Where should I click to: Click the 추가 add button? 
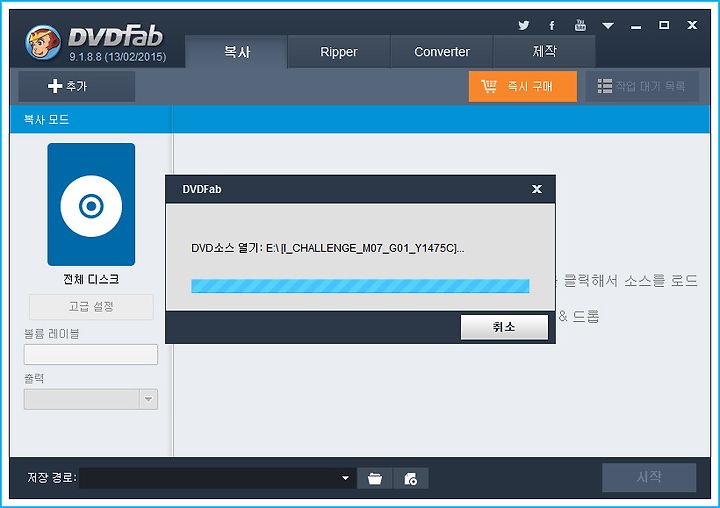click(77, 86)
